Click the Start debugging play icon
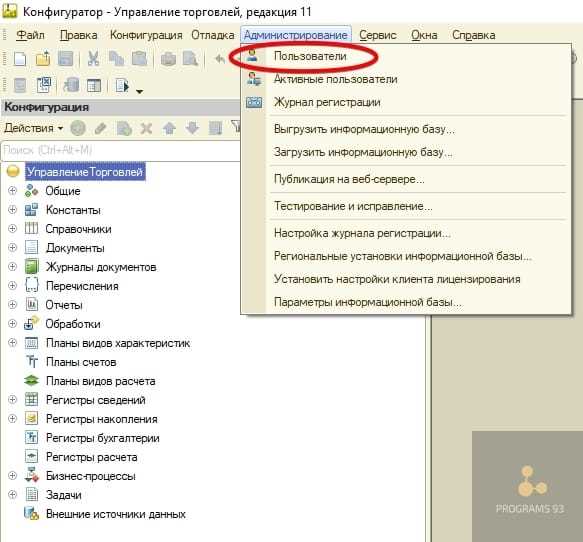This screenshot has height=542, width=583. tap(122, 86)
